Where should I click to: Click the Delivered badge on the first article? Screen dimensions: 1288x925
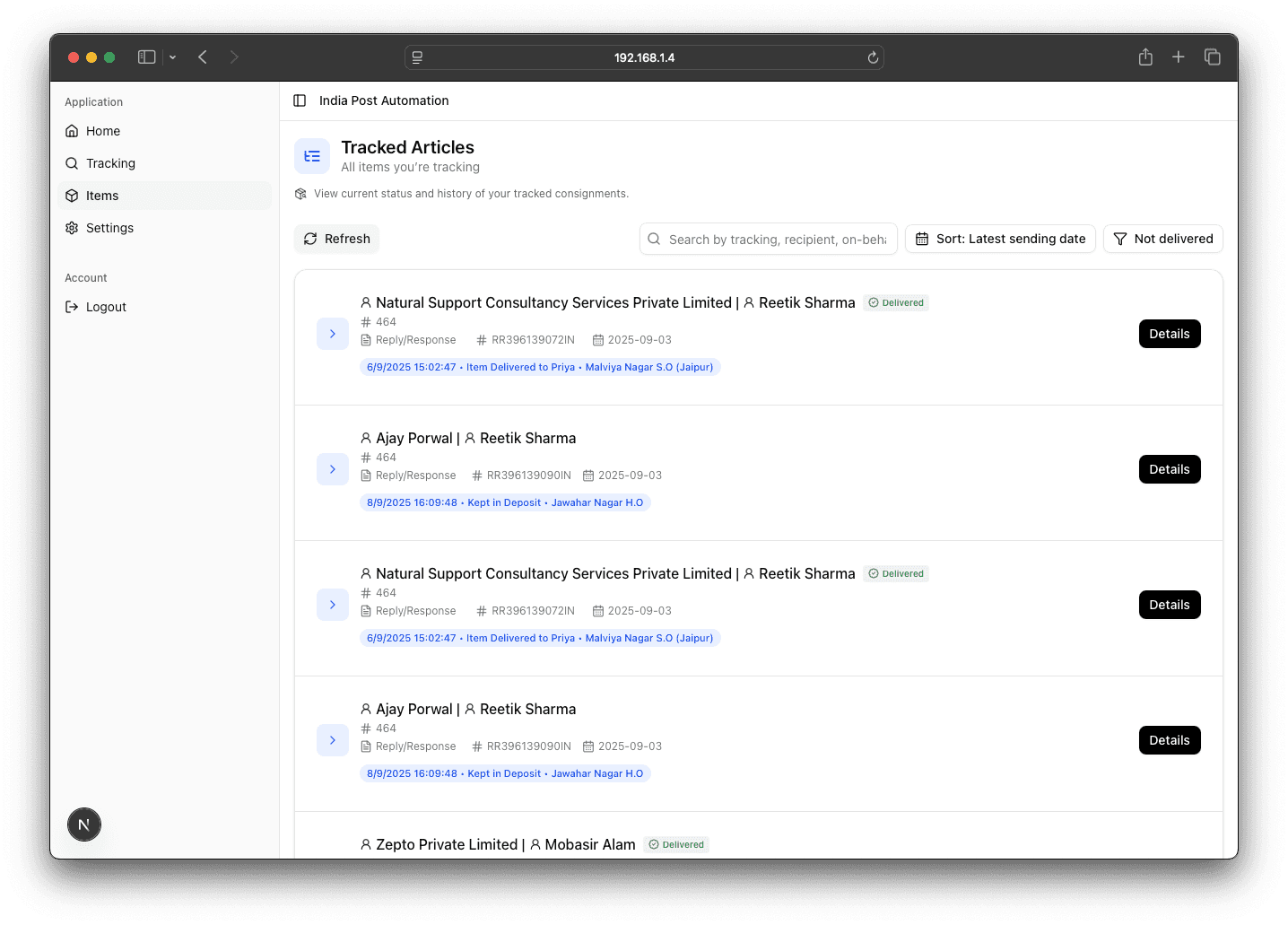pos(896,302)
